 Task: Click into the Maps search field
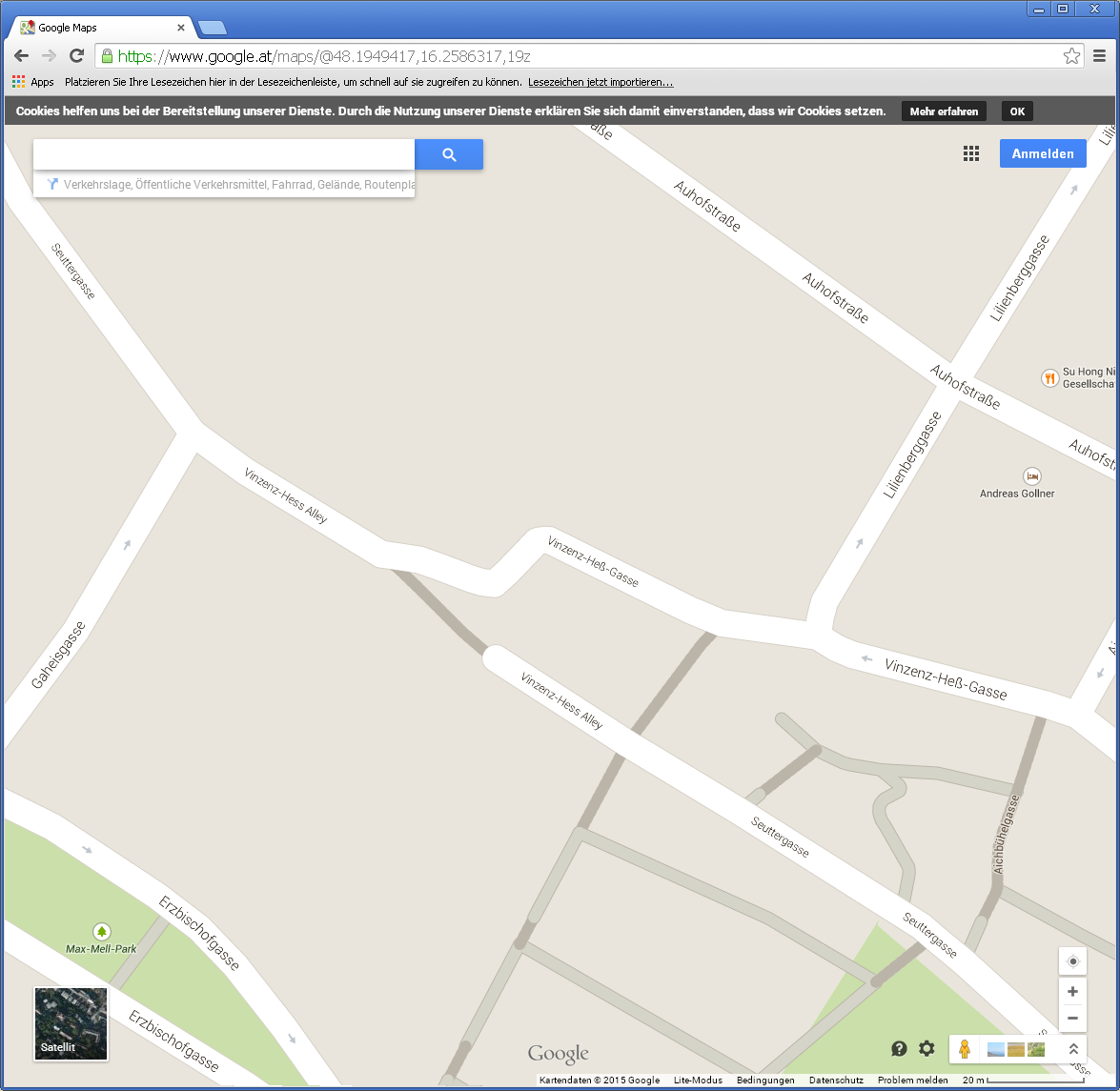click(224, 154)
